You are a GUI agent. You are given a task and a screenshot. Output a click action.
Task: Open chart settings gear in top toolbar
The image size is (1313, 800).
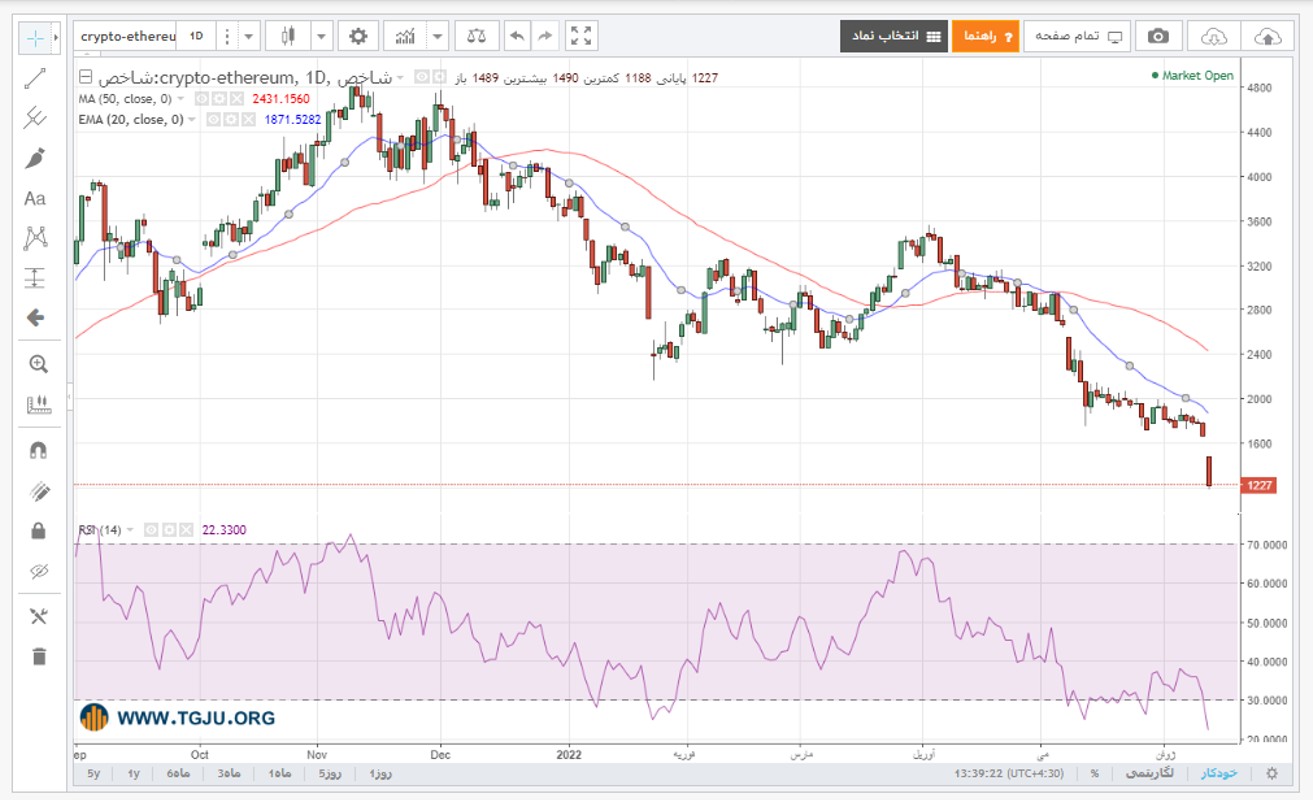coord(358,37)
